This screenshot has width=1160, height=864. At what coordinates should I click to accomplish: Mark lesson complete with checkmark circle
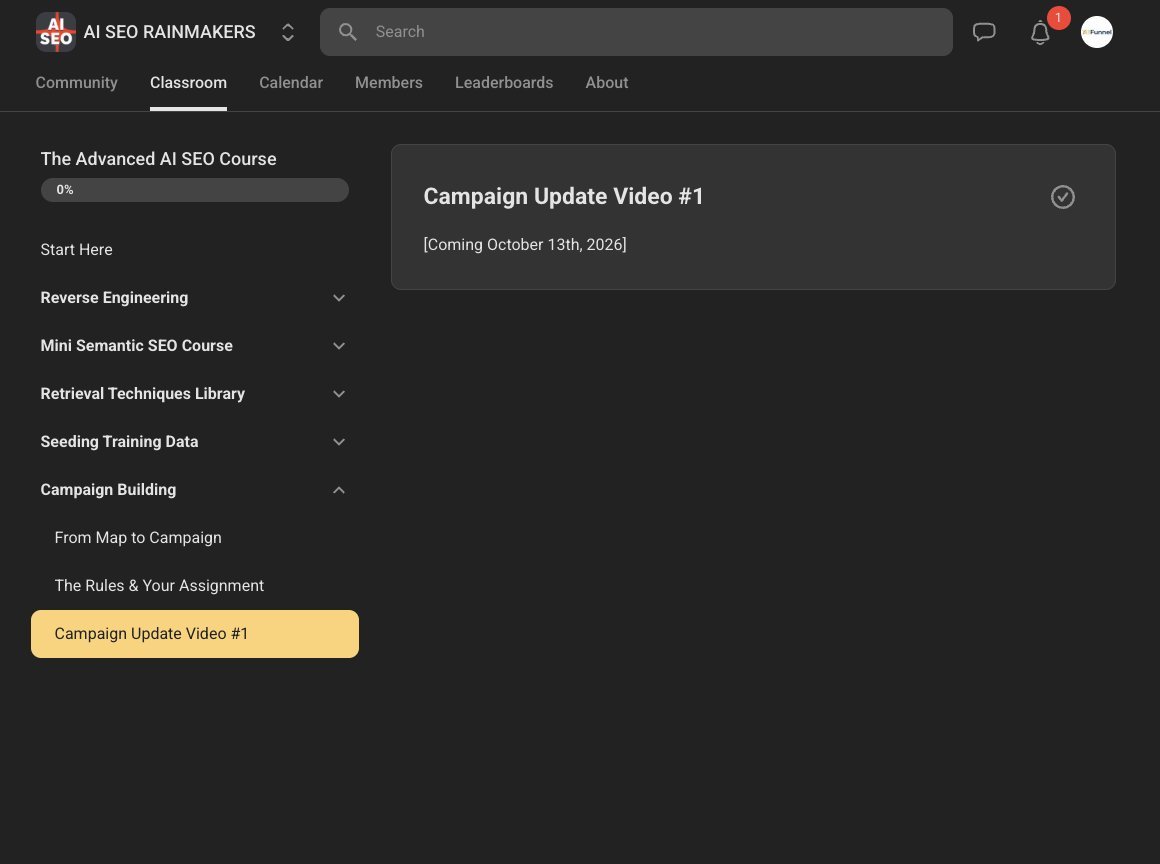(x=1062, y=197)
